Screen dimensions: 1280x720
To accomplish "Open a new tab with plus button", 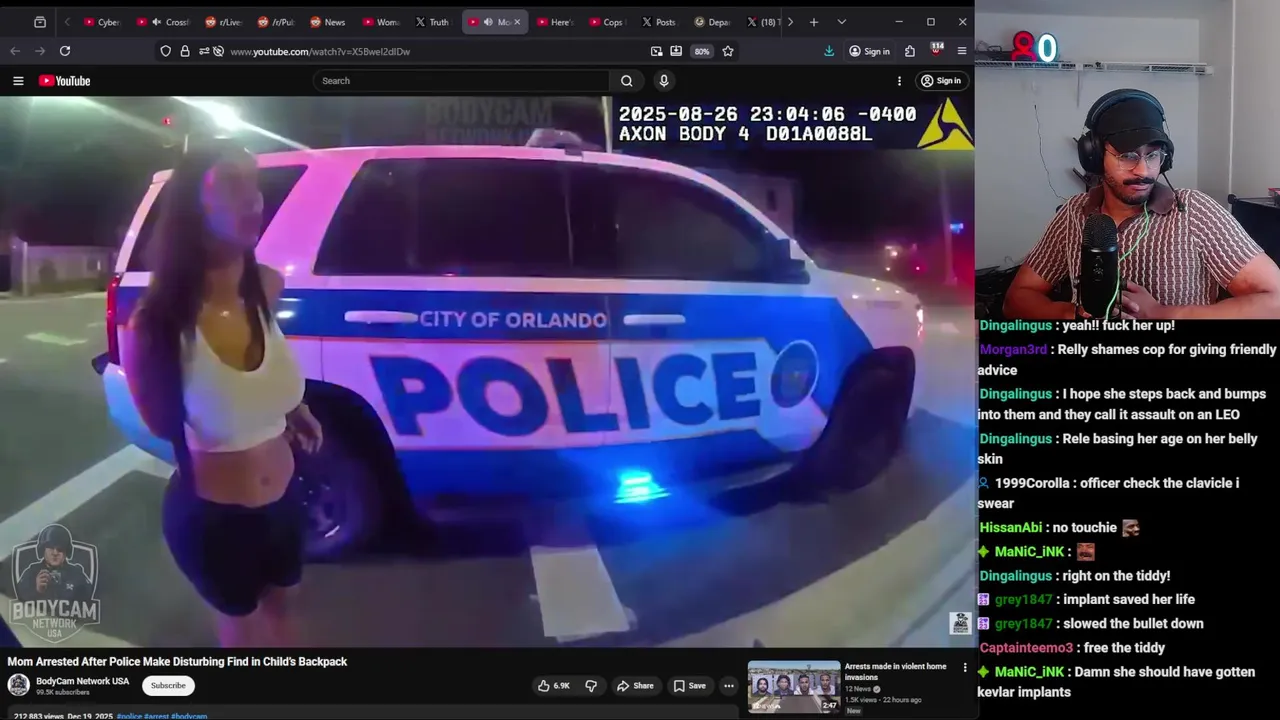I will click(814, 22).
